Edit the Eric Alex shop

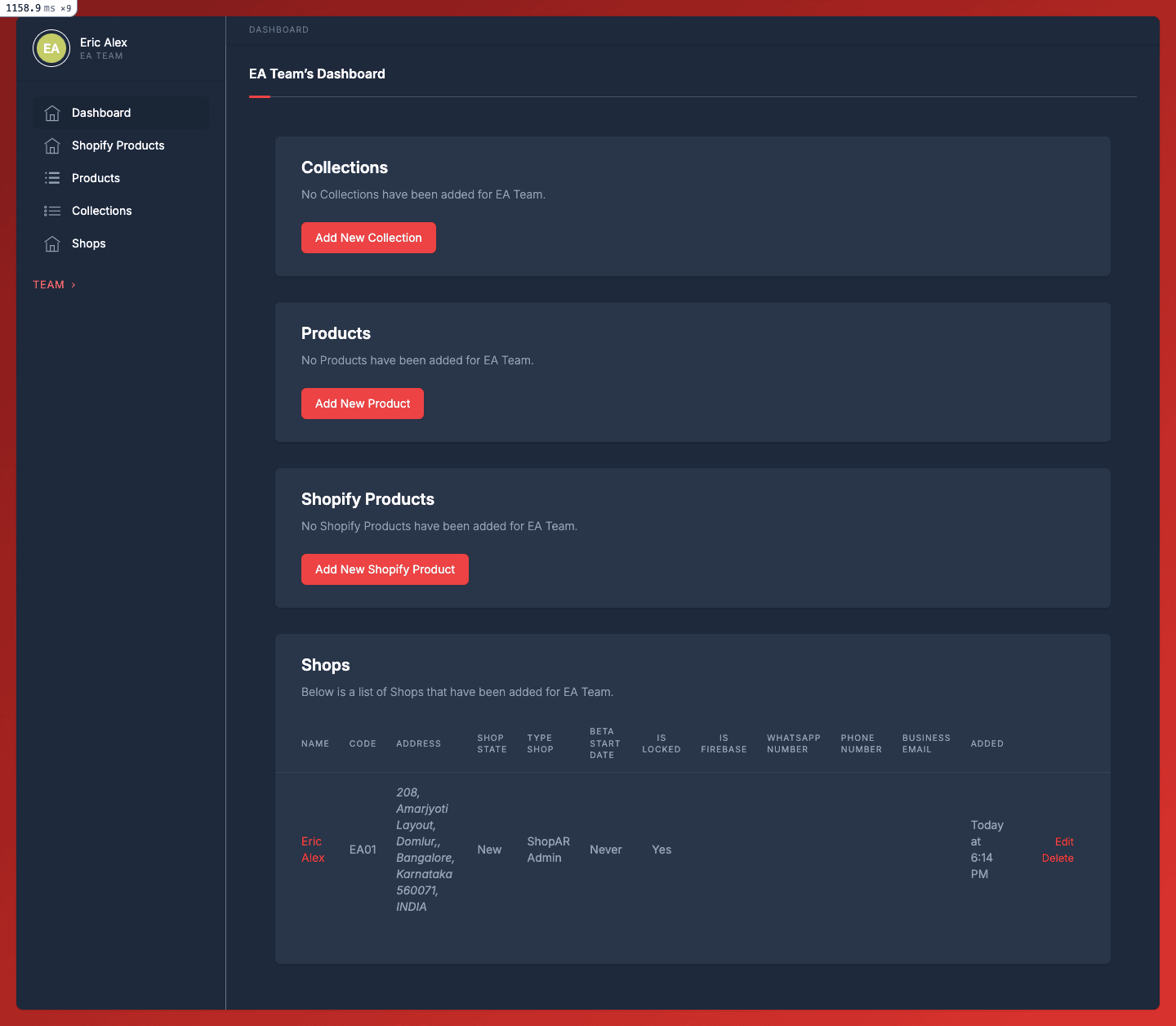1064,841
